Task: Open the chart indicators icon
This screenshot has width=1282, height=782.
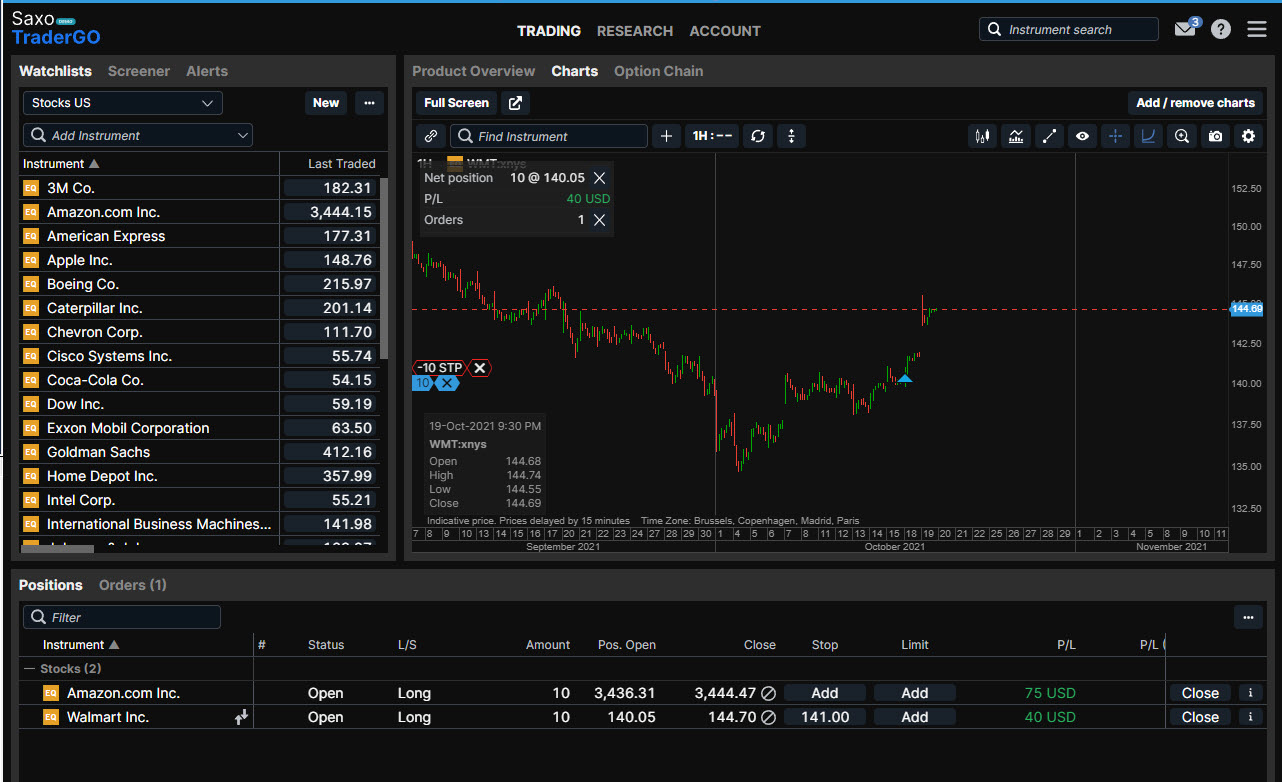Action: pyautogui.click(x=1016, y=136)
